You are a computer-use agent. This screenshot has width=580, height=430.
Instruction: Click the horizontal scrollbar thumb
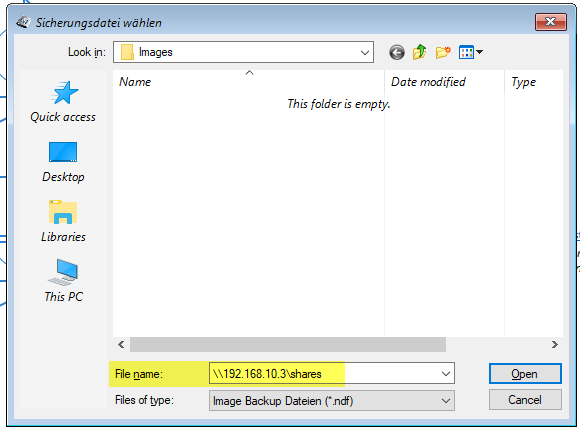point(288,345)
